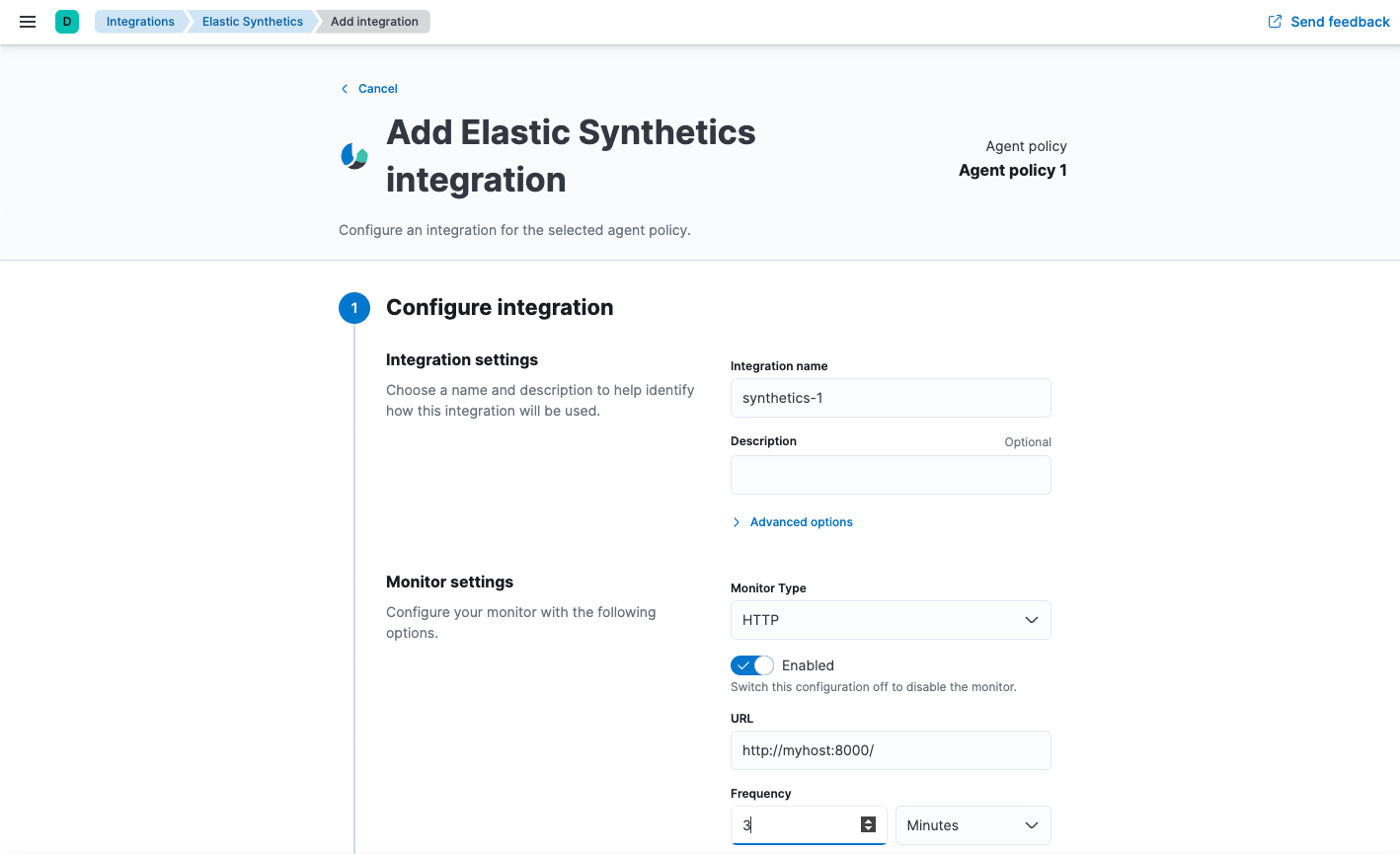The height and width of the screenshot is (854, 1400).
Task: Click the chevron on the Monitor Type dropdown
Action: [1031, 619]
